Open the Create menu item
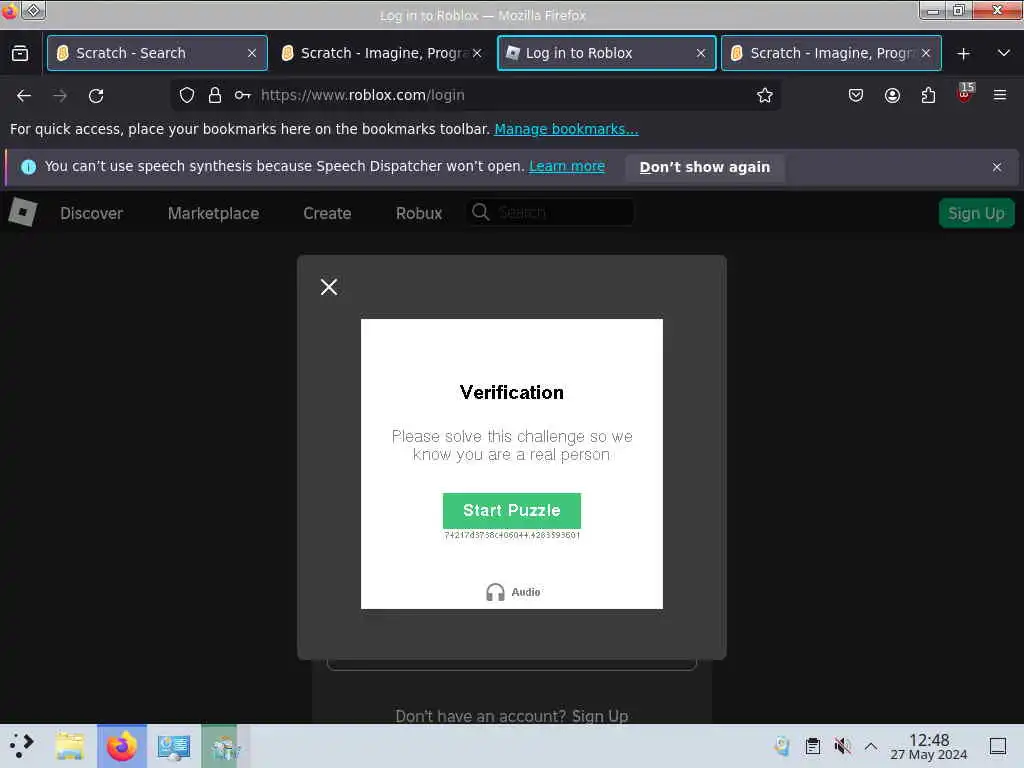Image resolution: width=1024 pixels, height=768 pixels. 327,214
